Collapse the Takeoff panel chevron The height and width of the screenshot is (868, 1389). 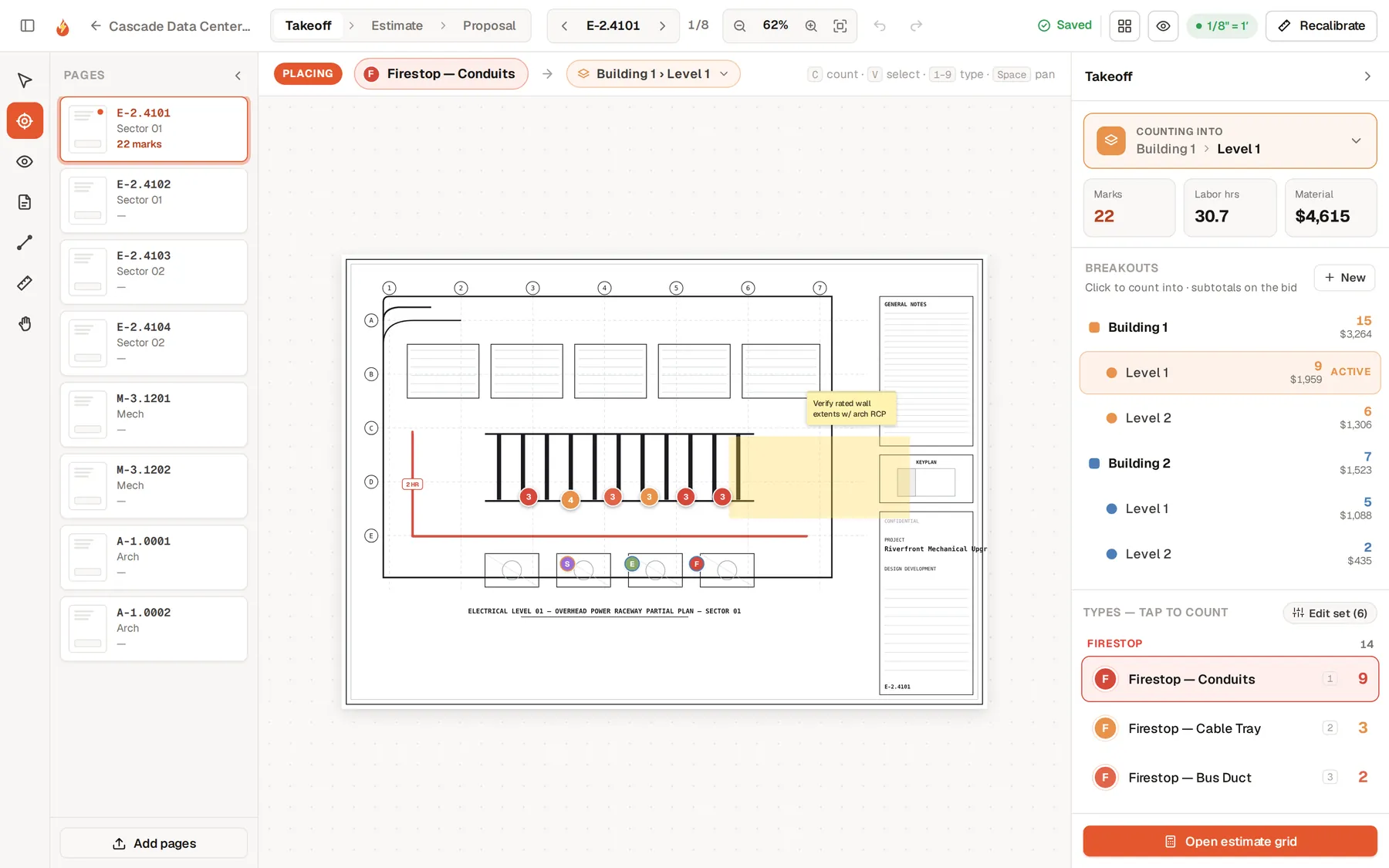(x=1367, y=76)
